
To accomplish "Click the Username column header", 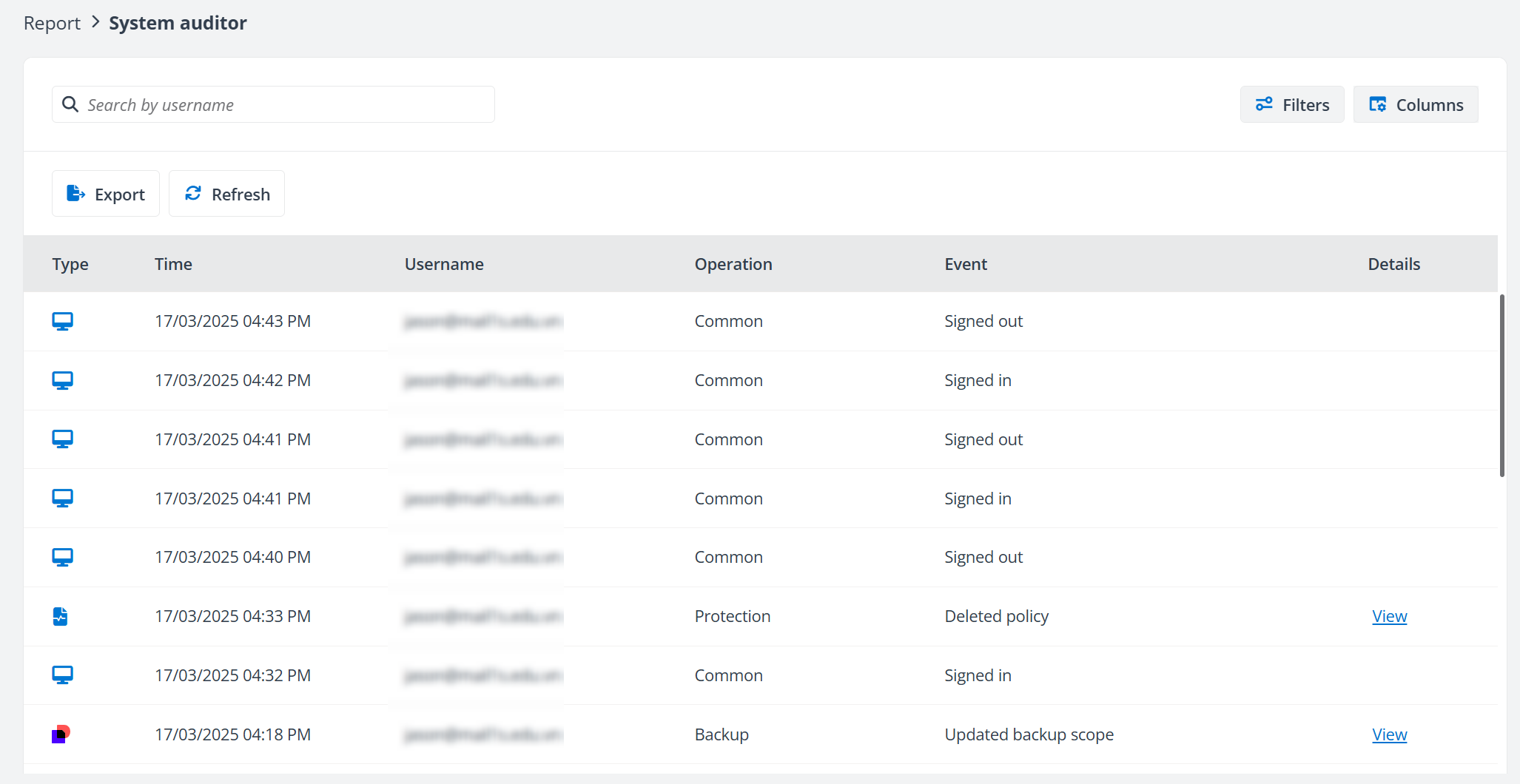I will pyautogui.click(x=444, y=264).
